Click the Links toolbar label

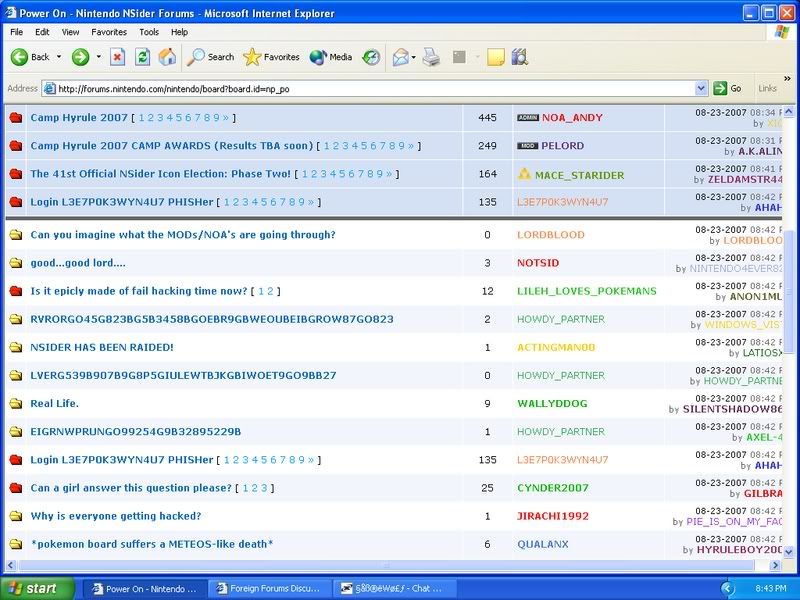[x=767, y=88]
